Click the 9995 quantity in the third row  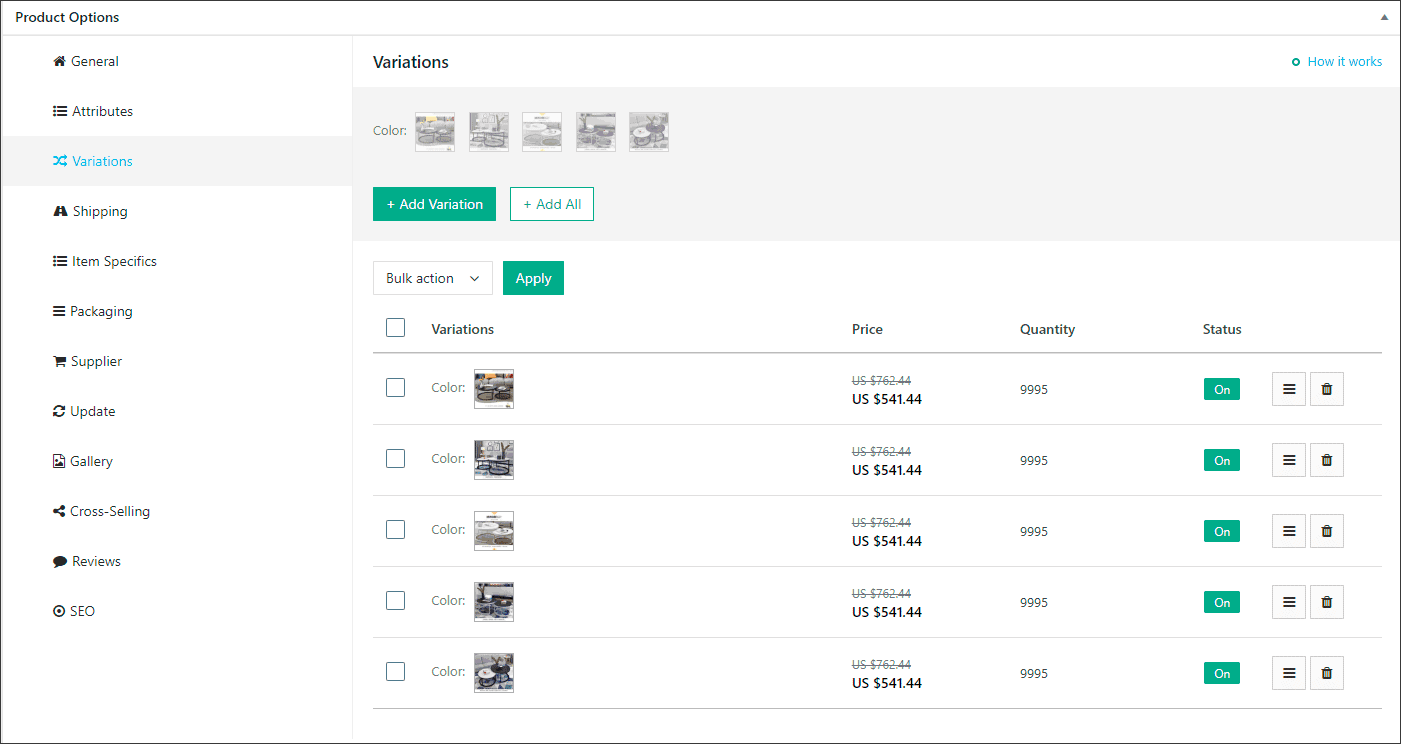tap(1034, 532)
